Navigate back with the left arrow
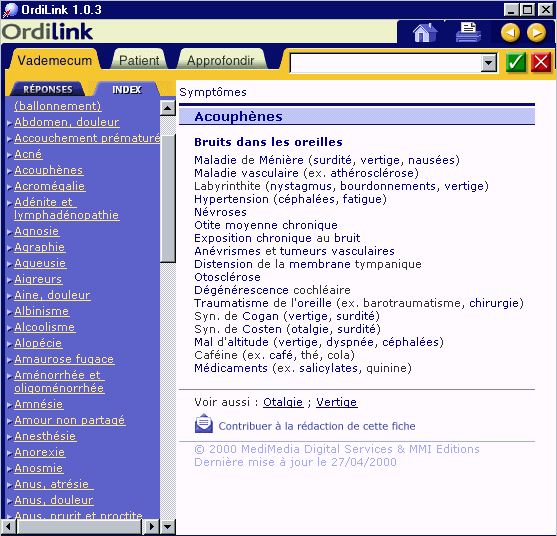557x536 pixels. [510, 33]
